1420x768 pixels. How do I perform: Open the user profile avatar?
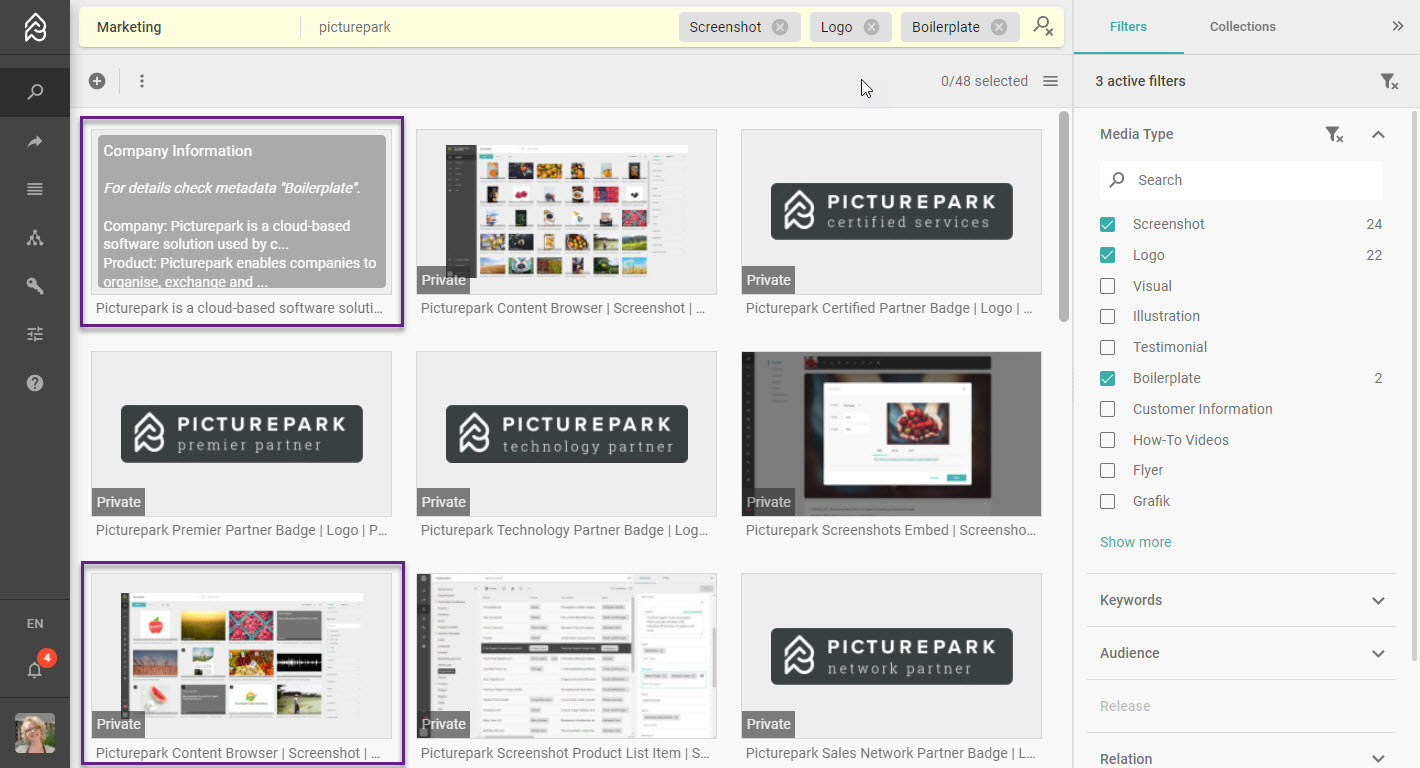coord(35,733)
